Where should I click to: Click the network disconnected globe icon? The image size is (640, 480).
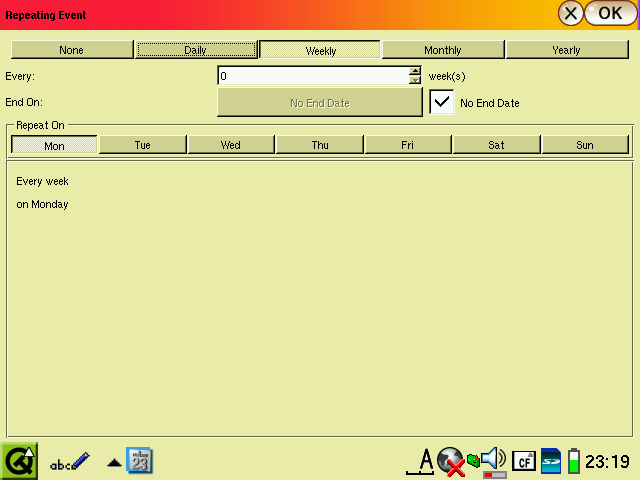point(451,461)
